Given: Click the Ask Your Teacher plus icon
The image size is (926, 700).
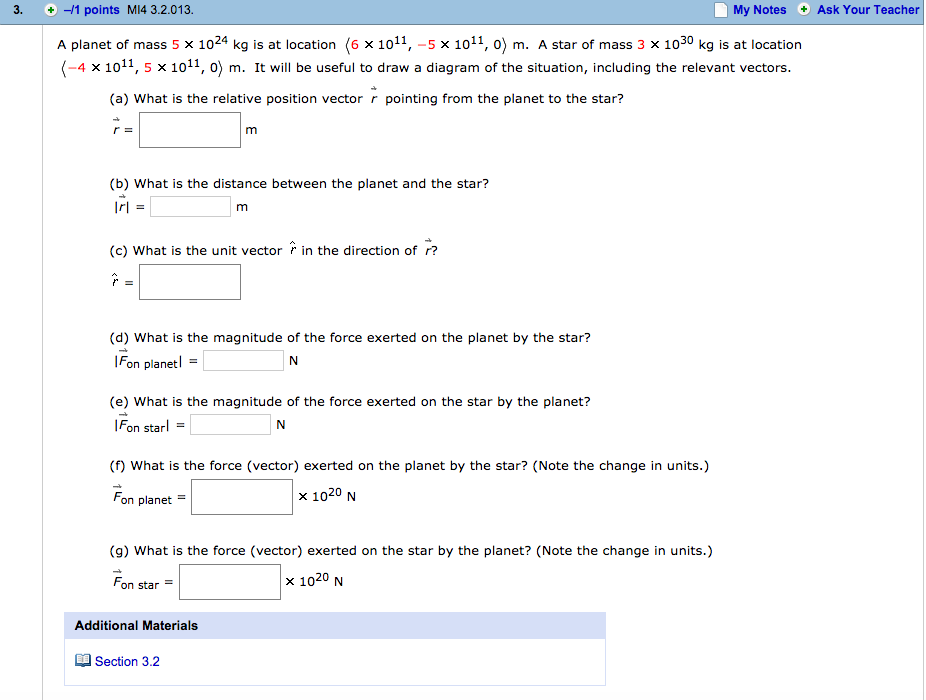Looking at the screenshot, I should coord(804,9).
